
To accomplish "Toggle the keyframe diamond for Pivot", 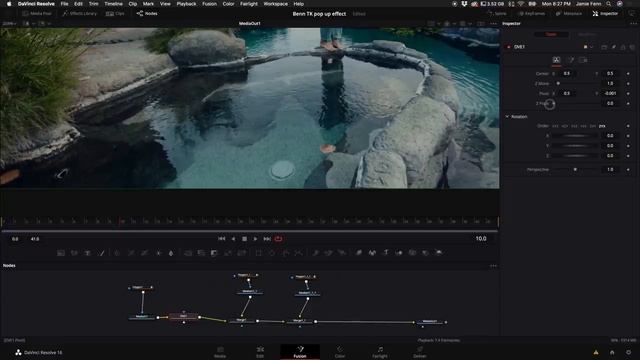I will click(x=628, y=93).
